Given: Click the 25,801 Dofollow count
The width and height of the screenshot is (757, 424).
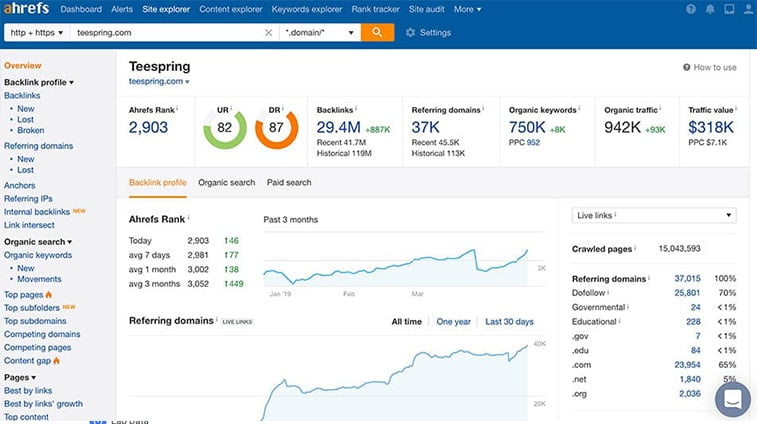Looking at the screenshot, I should click(687, 293).
